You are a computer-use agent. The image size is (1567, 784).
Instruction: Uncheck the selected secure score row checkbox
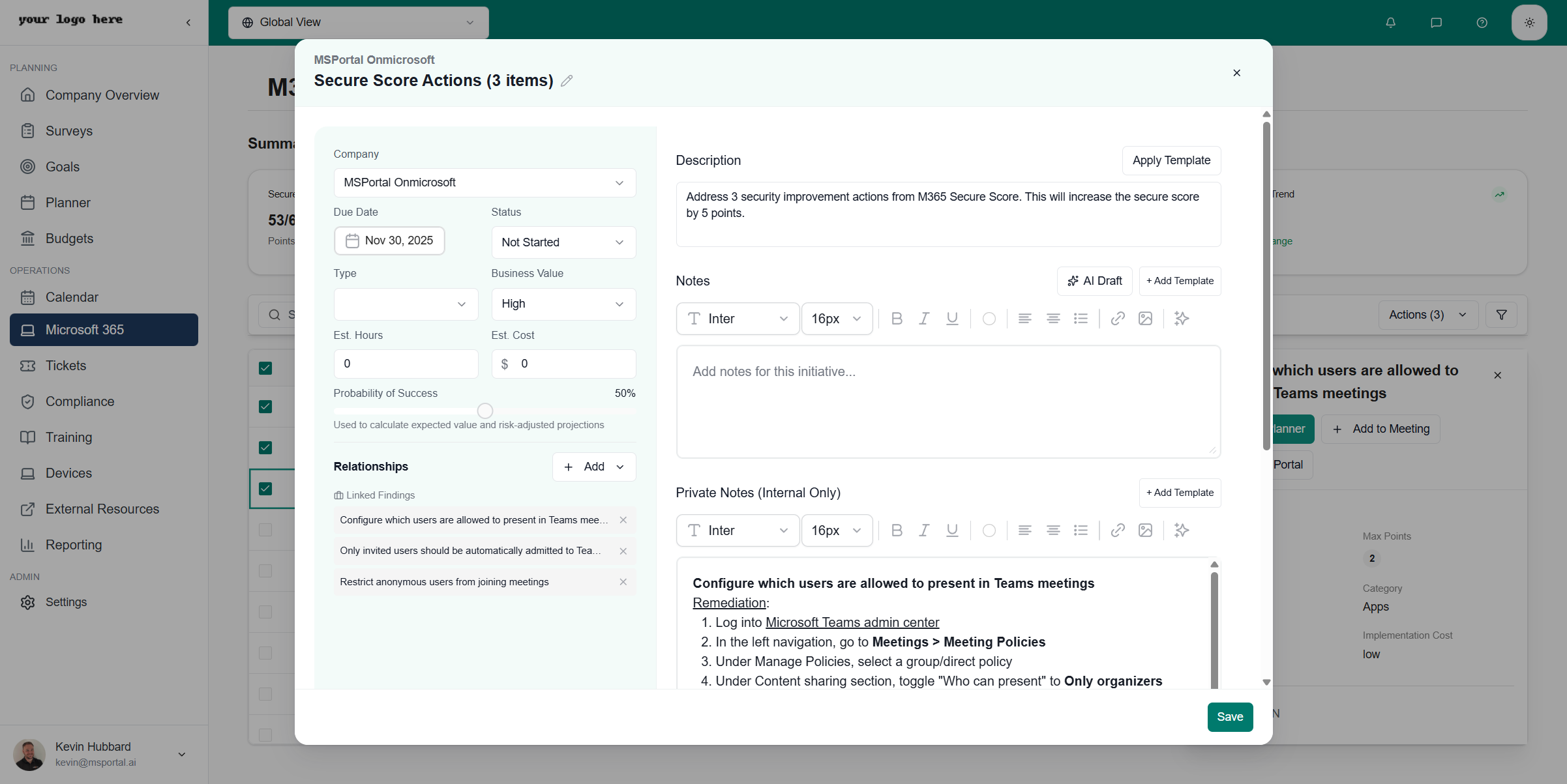pos(265,488)
